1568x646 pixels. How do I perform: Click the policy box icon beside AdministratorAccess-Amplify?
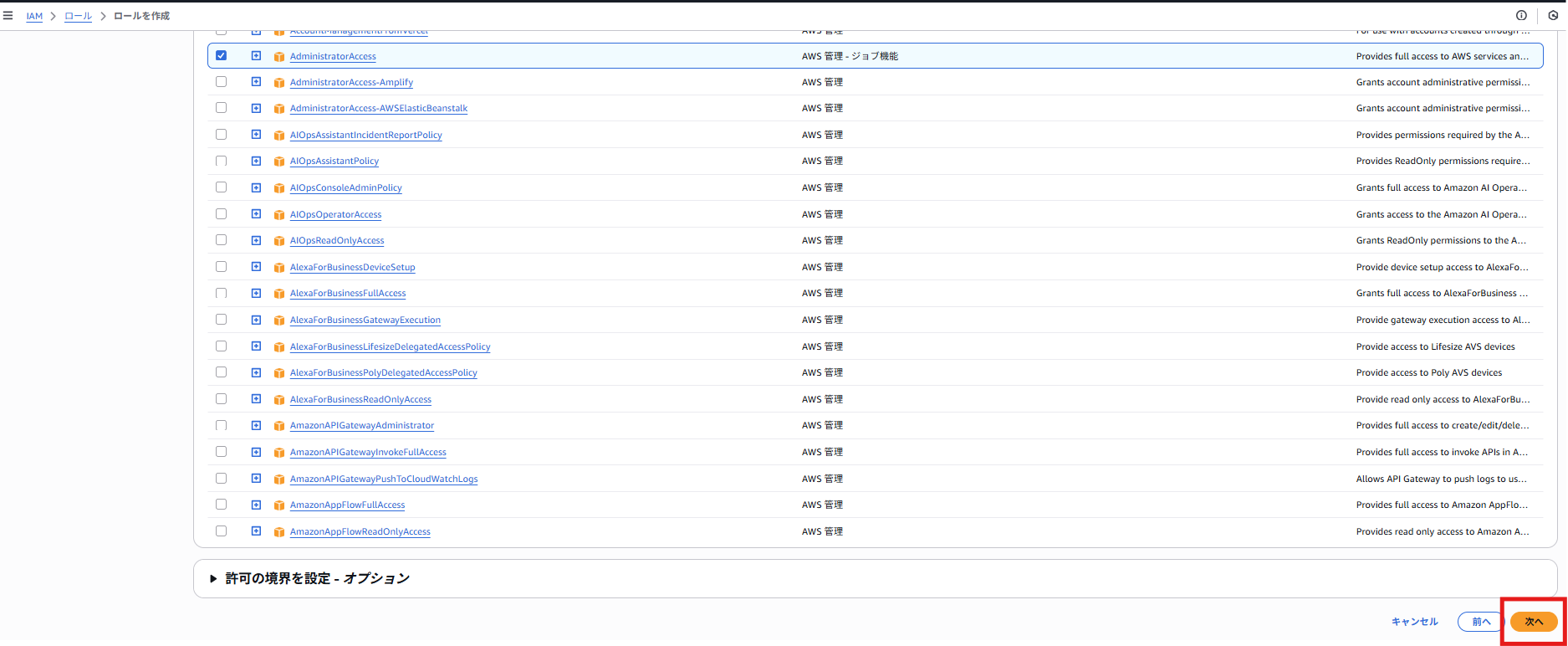pos(279,83)
